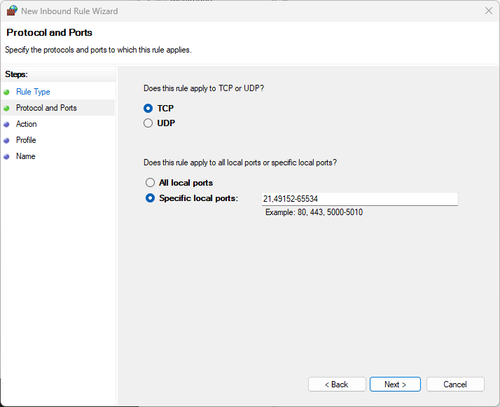Screen dimensions: 500x407
Task: Choose All local ports option
Action: (x=150, y=182)
